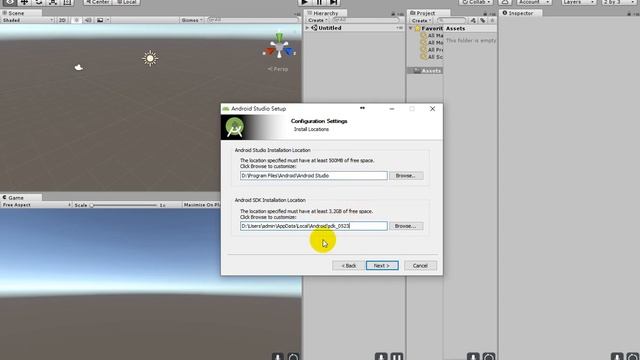640x360 pixels.
Task: Open the Collab dropdown
Action: point(476,2)
